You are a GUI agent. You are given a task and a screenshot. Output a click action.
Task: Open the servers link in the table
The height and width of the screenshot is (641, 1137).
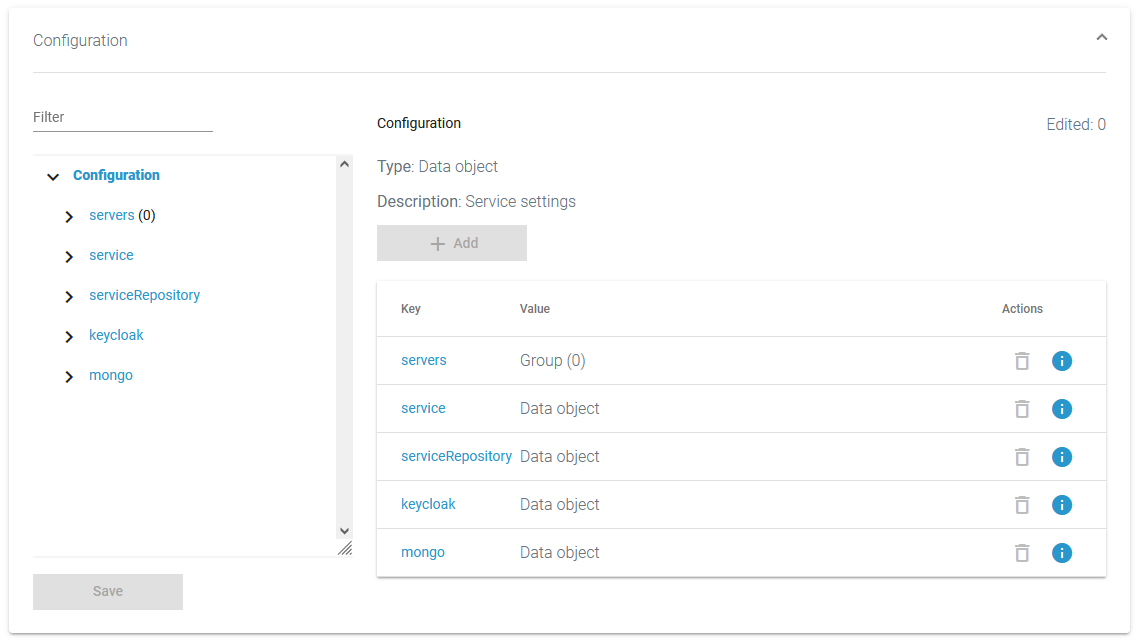tap(423, 360)
